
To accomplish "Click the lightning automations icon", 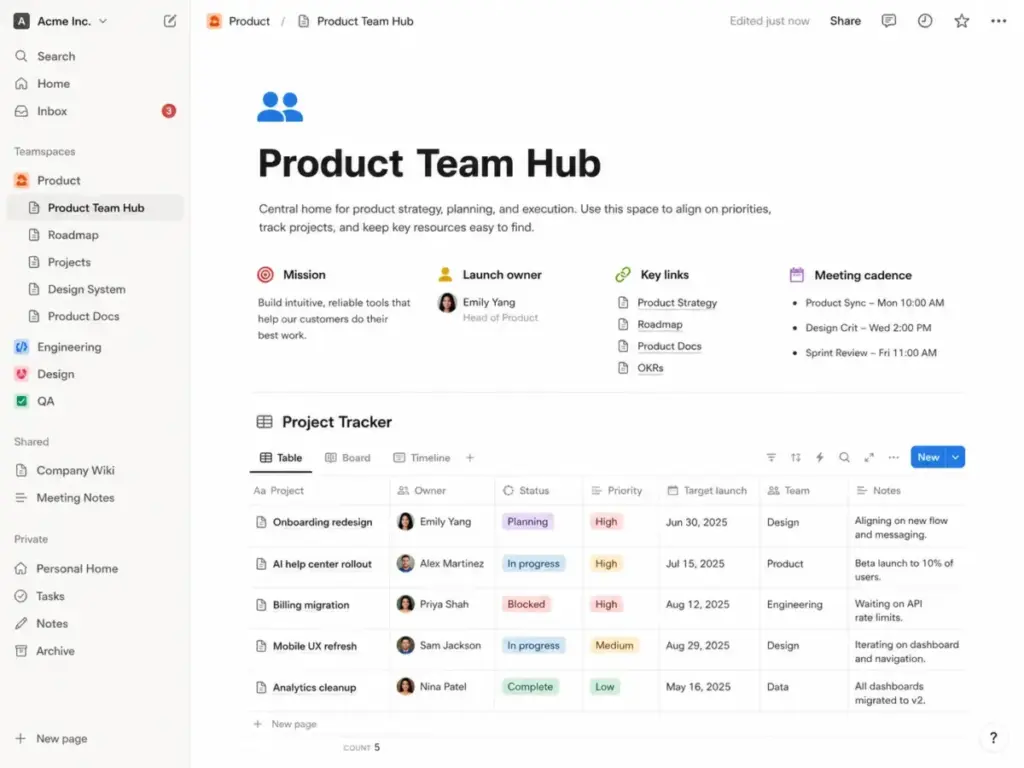I will point(820,457).
